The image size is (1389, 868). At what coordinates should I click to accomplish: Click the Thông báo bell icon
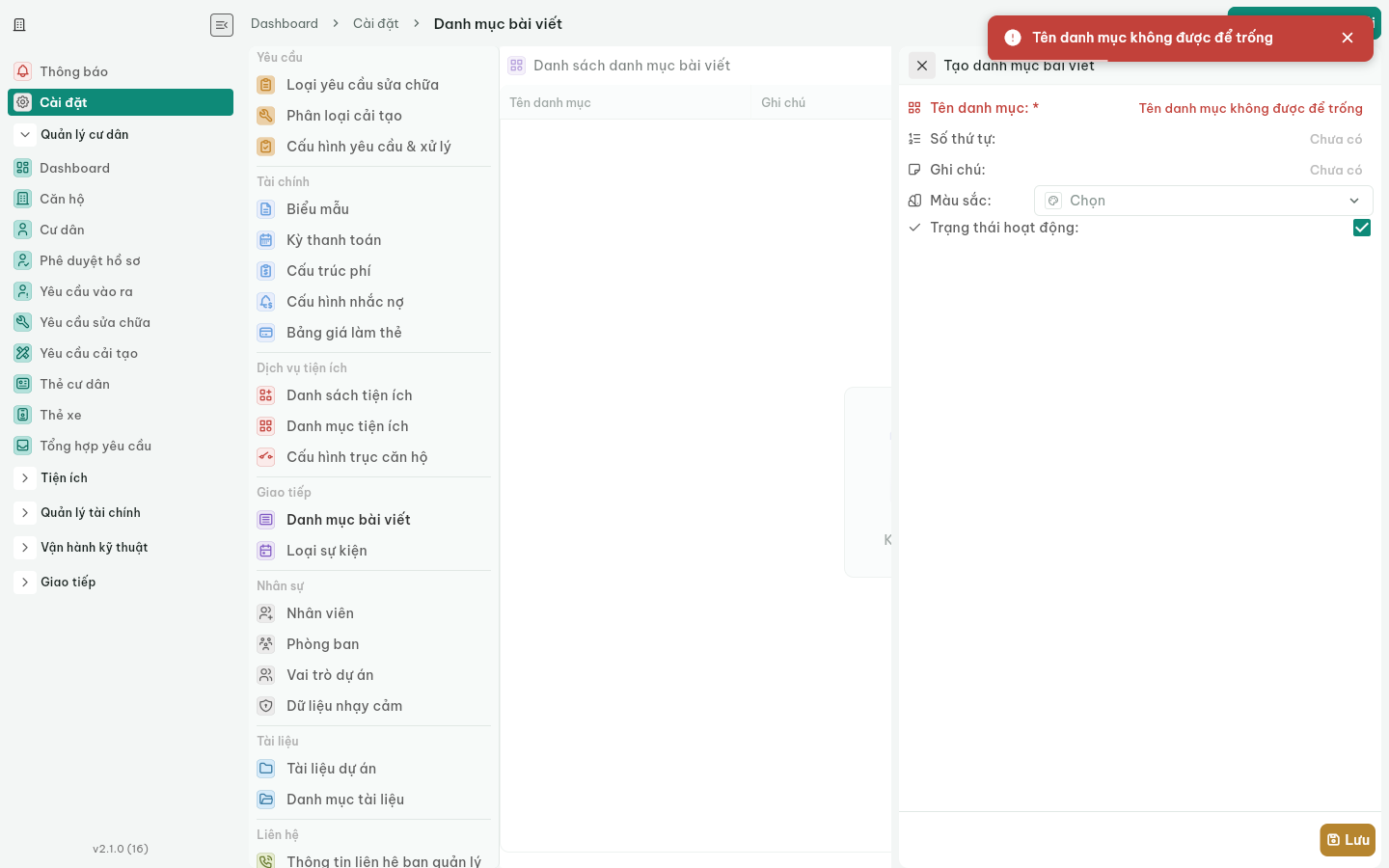(x=23, y=71)
